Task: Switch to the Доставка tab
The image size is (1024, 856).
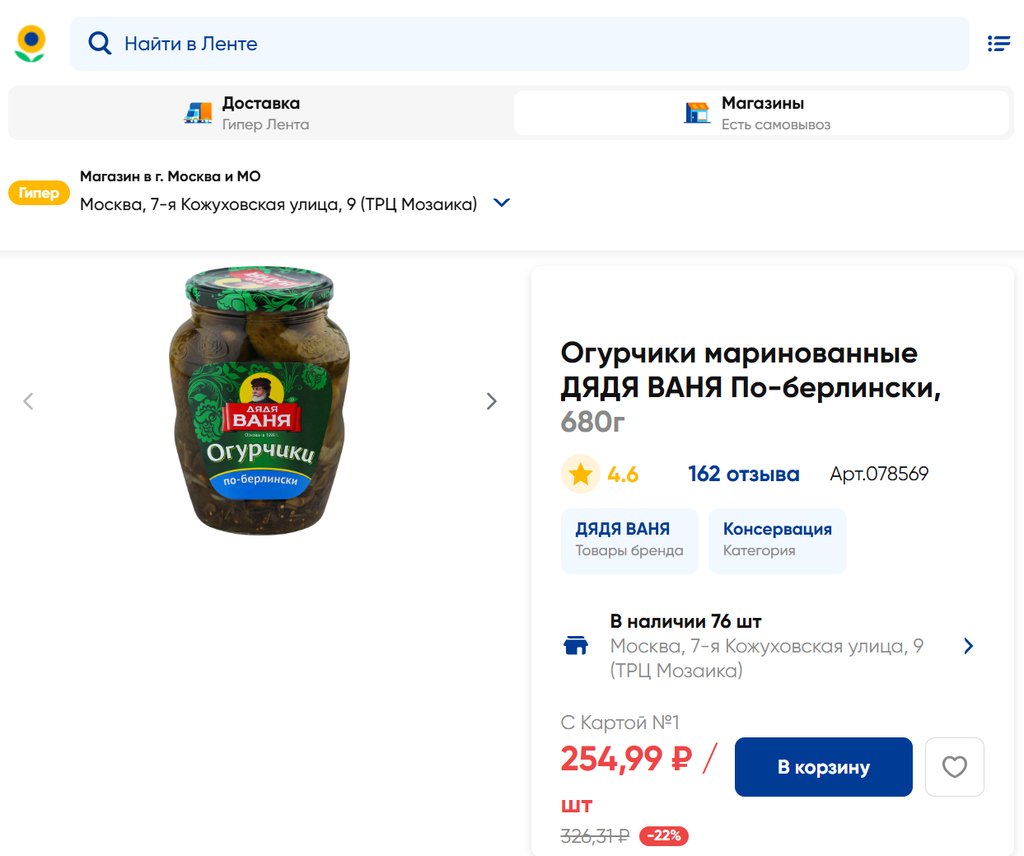Action: (x=260, y=113)
